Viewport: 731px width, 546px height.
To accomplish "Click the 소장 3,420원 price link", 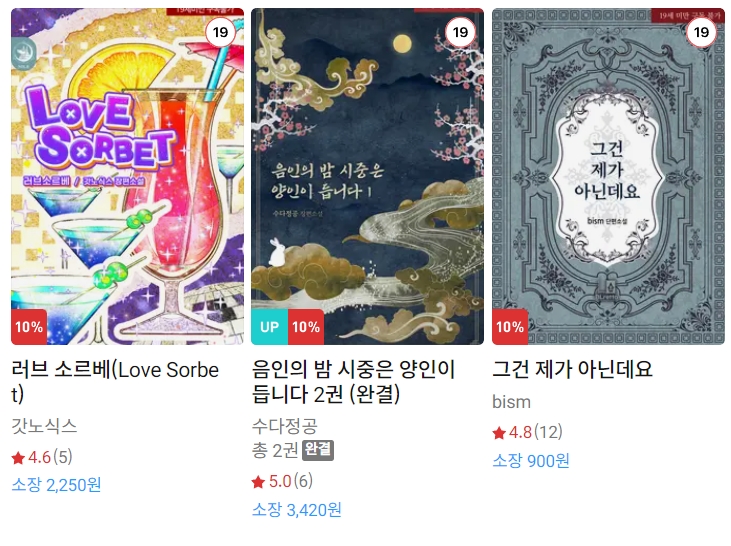I will tap(297, 510).
